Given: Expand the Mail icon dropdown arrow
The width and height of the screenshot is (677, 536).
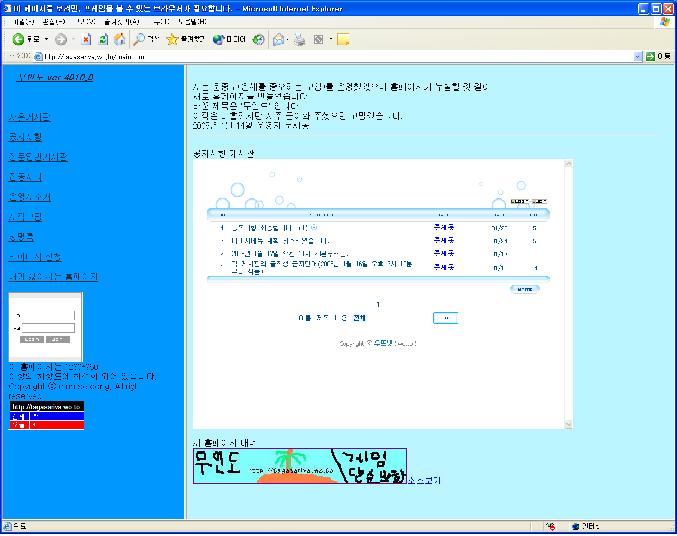Looking at the screenshot, I should (287, 39).
